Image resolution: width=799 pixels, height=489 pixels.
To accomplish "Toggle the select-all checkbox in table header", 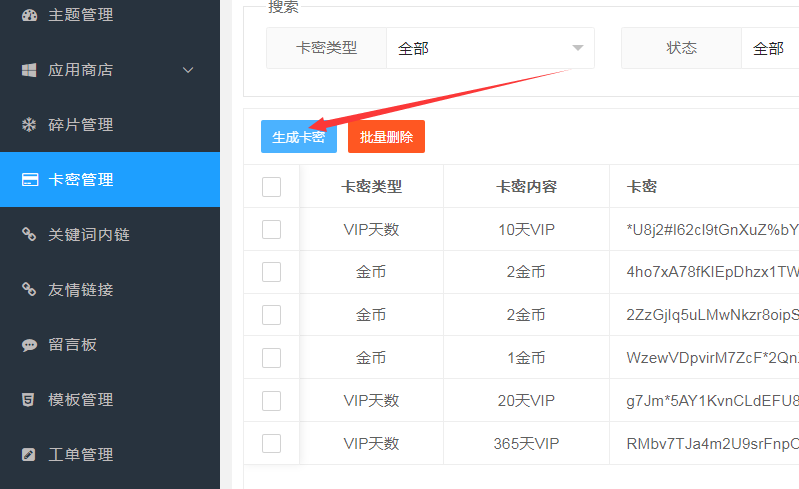I will point(271,187).
